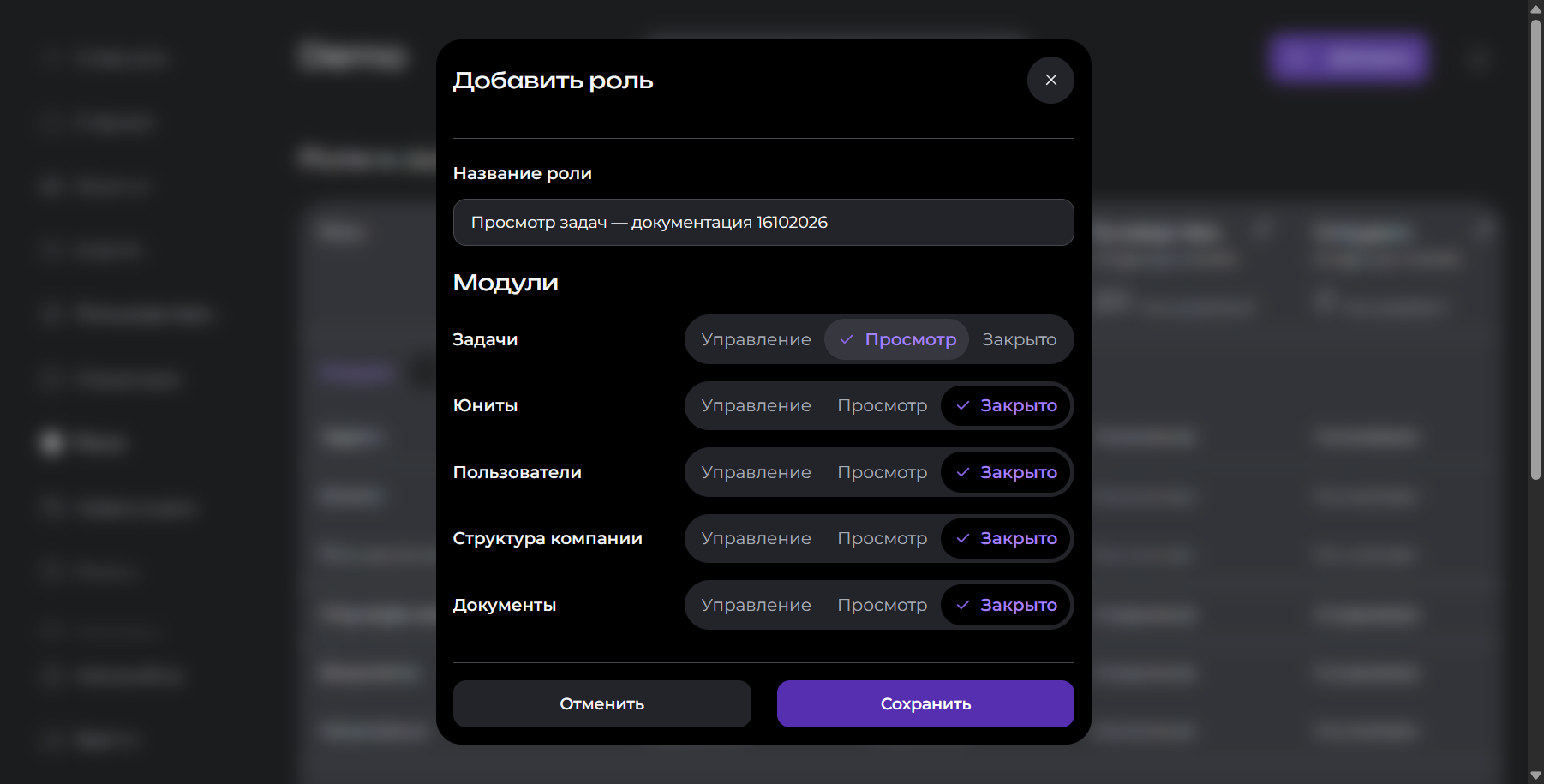
Task: Set Пользователи to Управление
Action: tap(756, 472)
